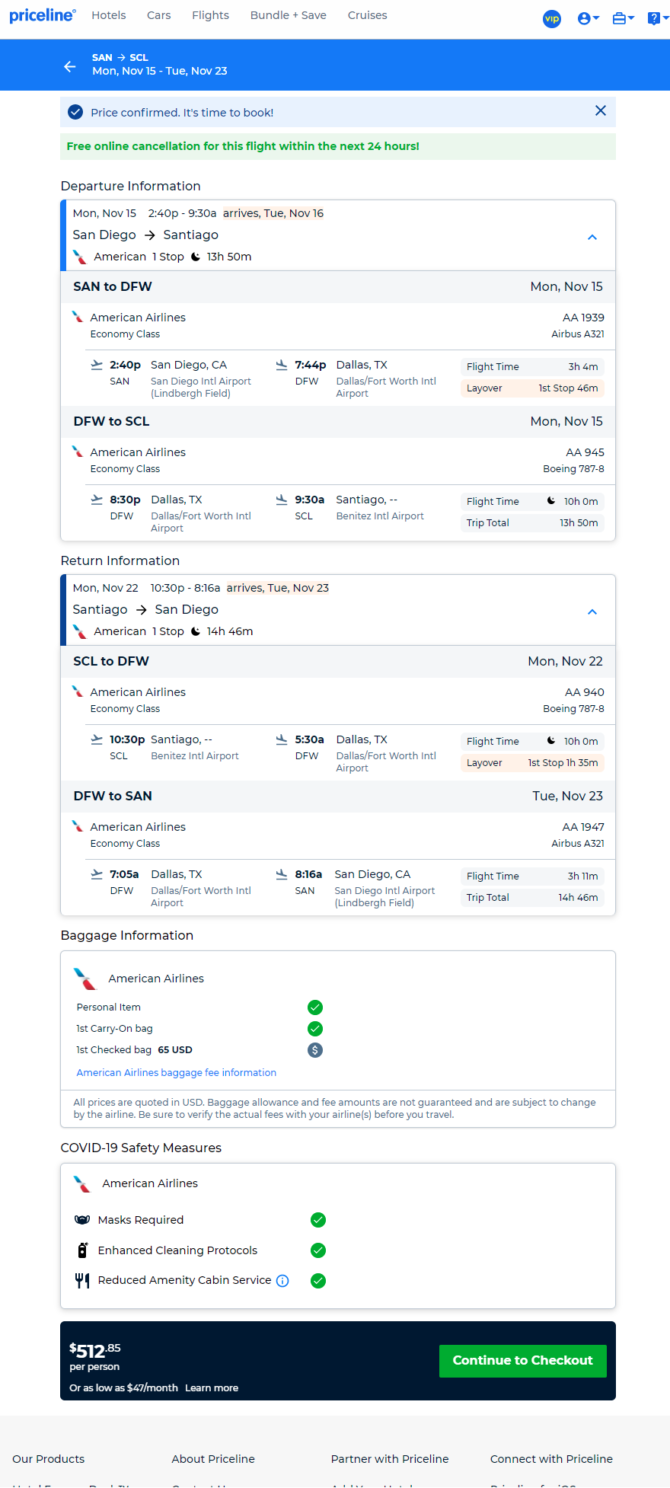The image size is (670, 1488).
Task: Click Our Products footer heading
Action: (x=48, y=1459)
